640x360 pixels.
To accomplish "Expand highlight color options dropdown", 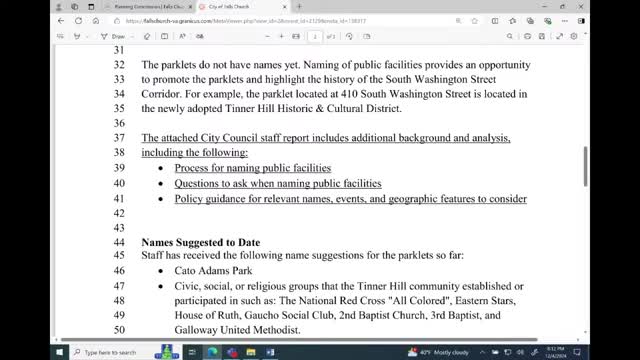I will (87, 36).
